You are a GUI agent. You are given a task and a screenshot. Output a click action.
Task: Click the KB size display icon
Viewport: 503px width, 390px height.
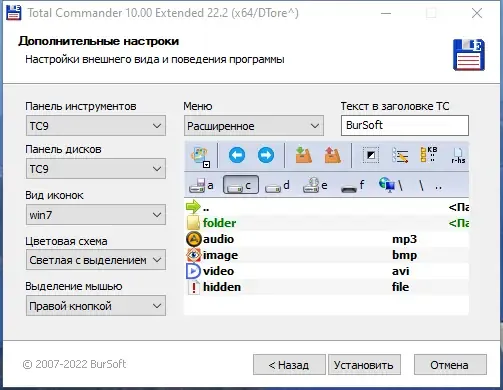[x=428, y=155]
